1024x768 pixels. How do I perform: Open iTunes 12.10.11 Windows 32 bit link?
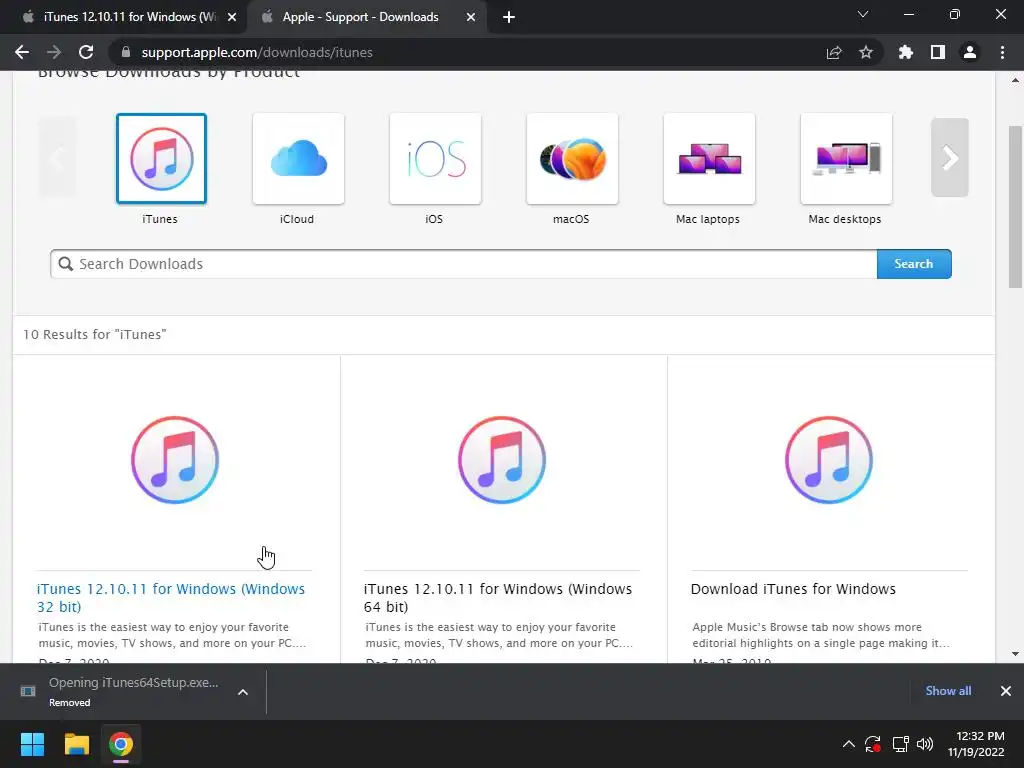click(x=171, y=598)
